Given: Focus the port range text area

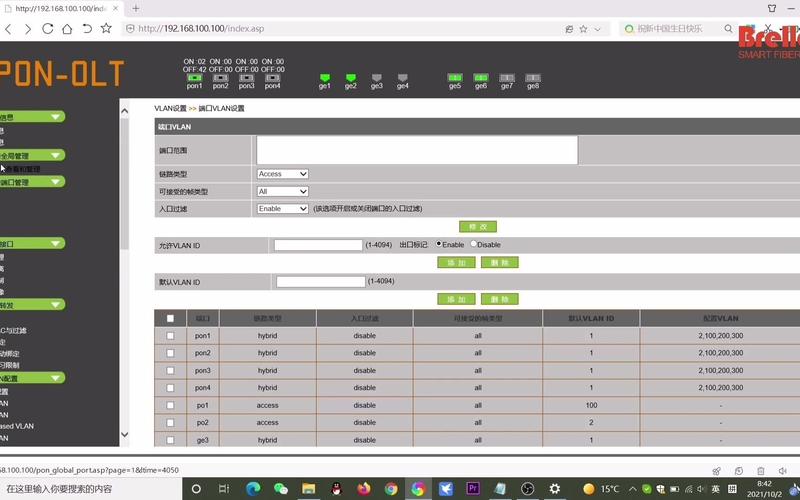Looking at the screenshot, I should pyautogui.click(x=417, y=150).
